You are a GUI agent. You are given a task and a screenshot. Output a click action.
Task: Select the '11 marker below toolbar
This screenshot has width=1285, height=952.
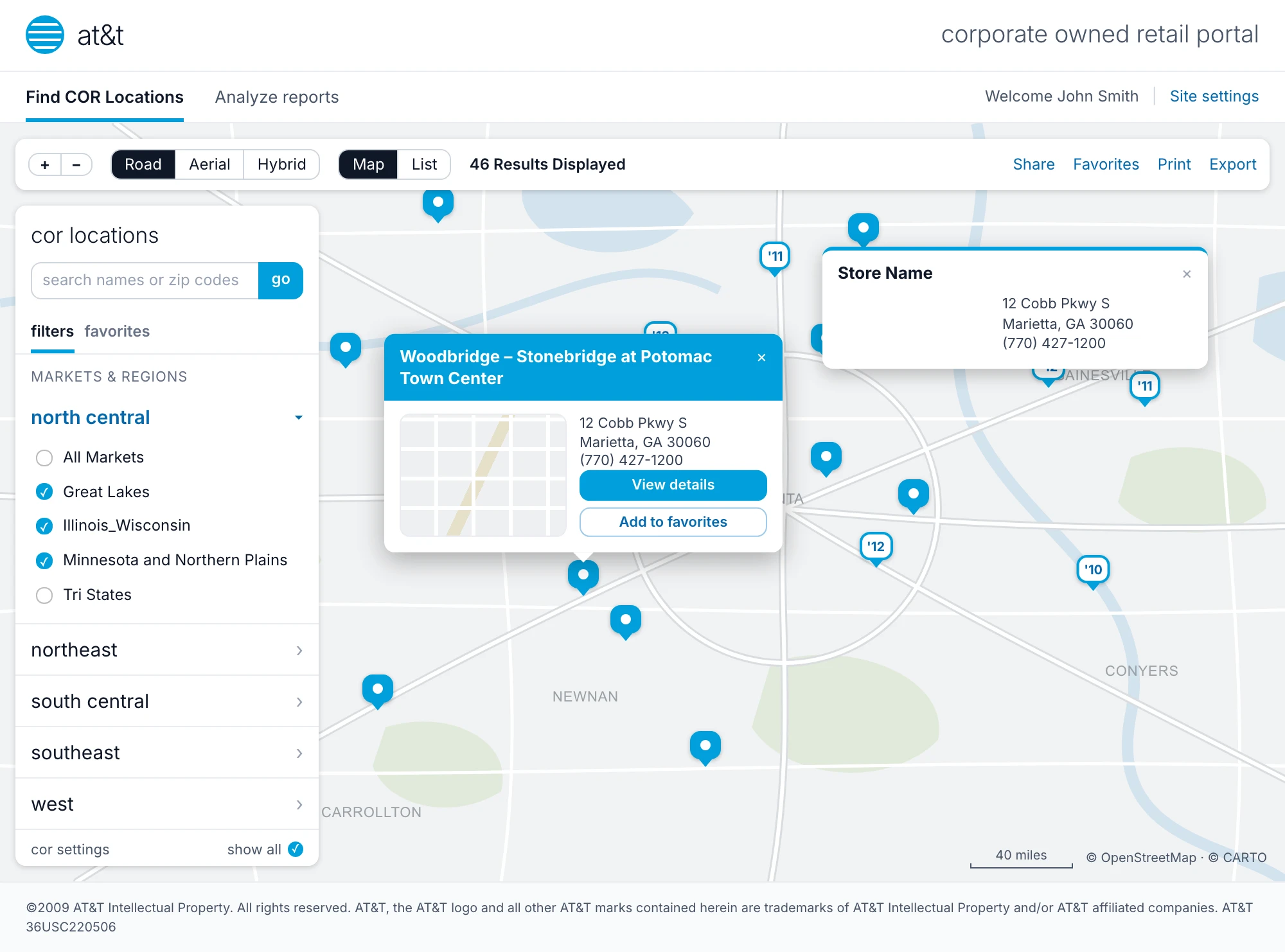[775, 258]
